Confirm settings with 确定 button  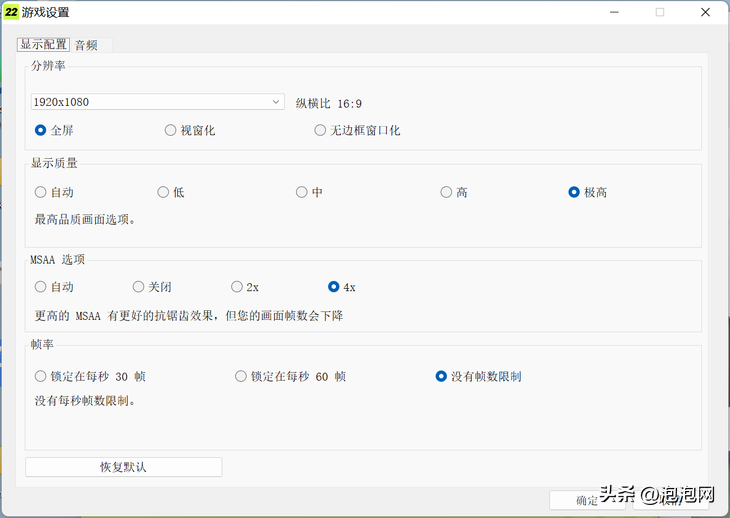[x=587, y=500]
